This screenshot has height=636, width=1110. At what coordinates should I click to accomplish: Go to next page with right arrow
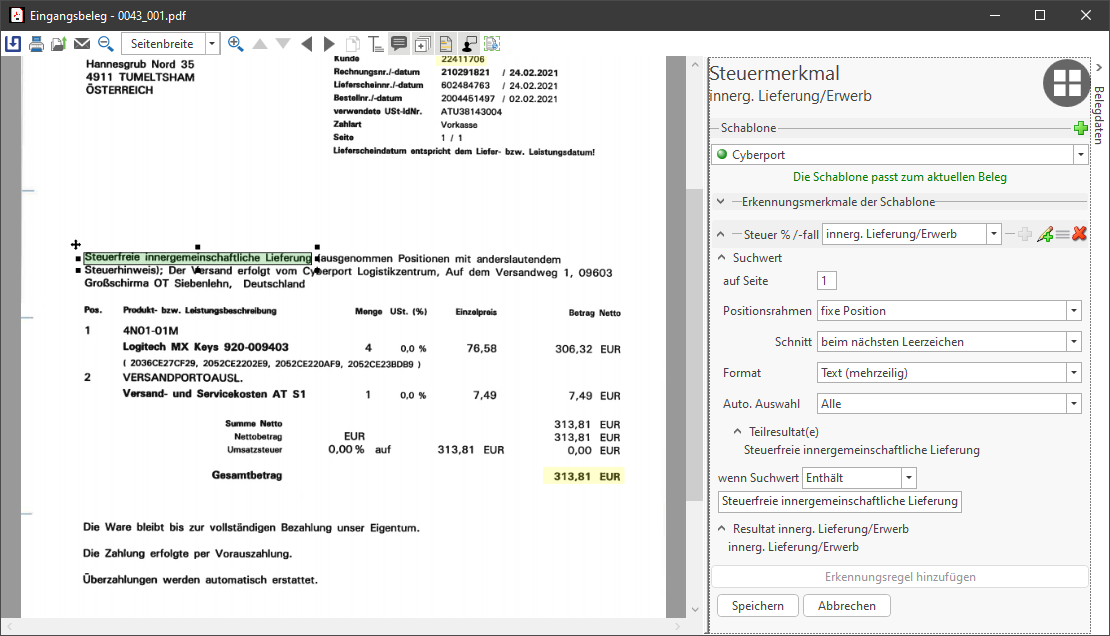pyautogui.click(x=329, y=44)
